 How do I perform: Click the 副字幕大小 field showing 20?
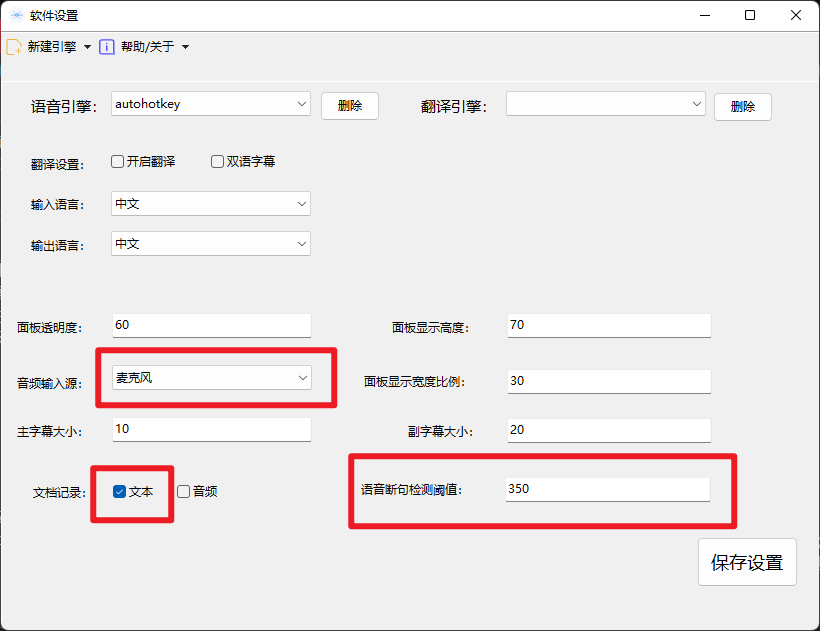pyautogui.click(x=609, y=430)
